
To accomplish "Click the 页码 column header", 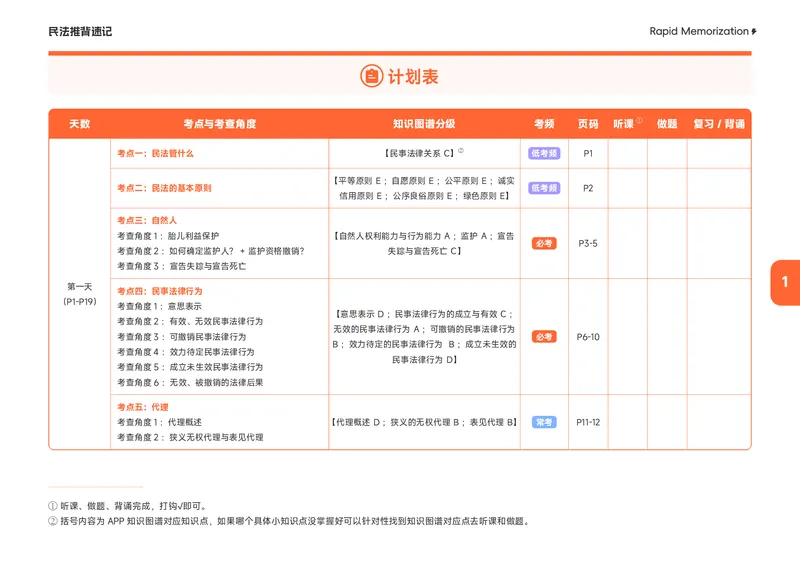I will pyautogui.click(x=588, y=124).
